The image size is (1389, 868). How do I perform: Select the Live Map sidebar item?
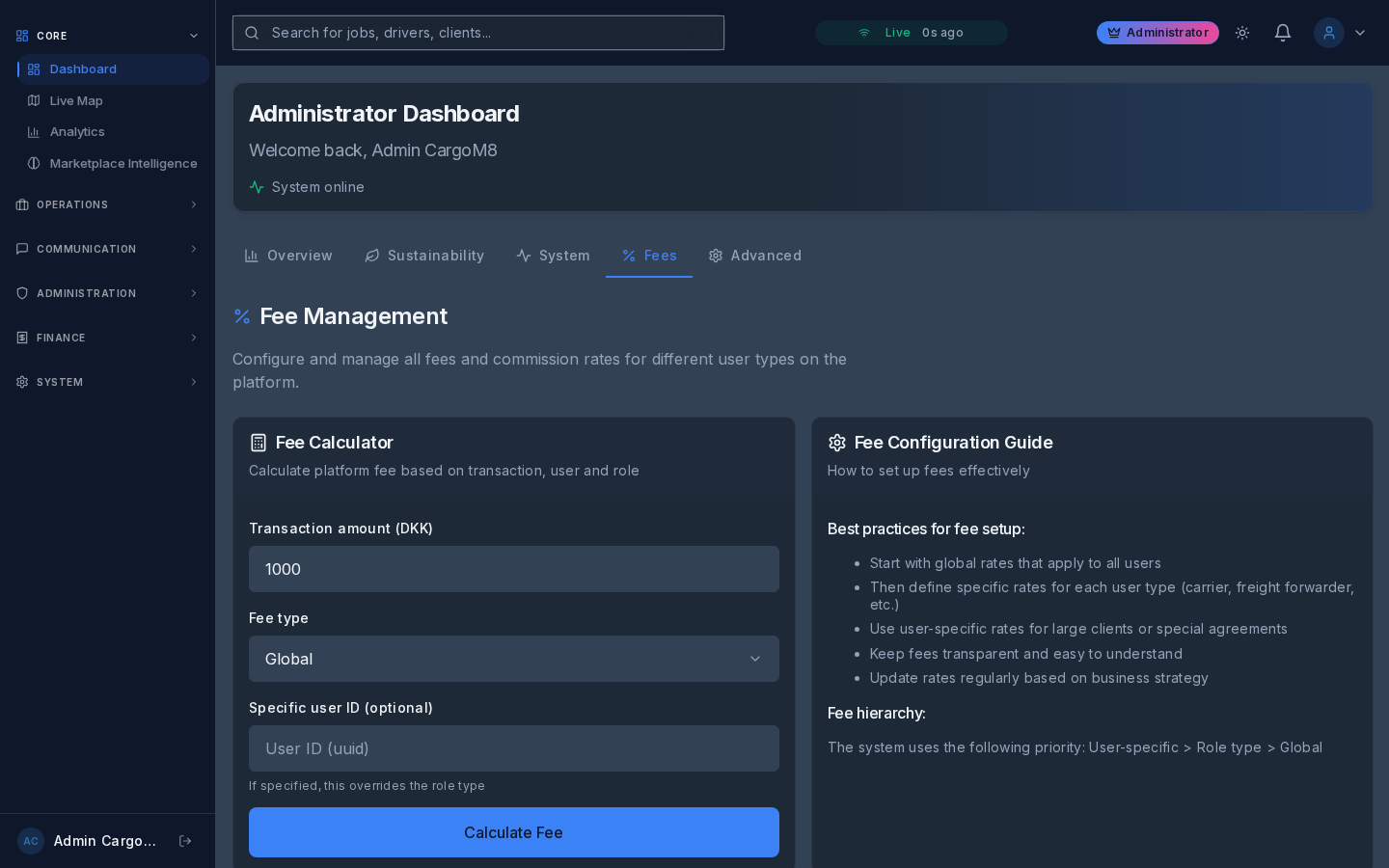[76, 101]
